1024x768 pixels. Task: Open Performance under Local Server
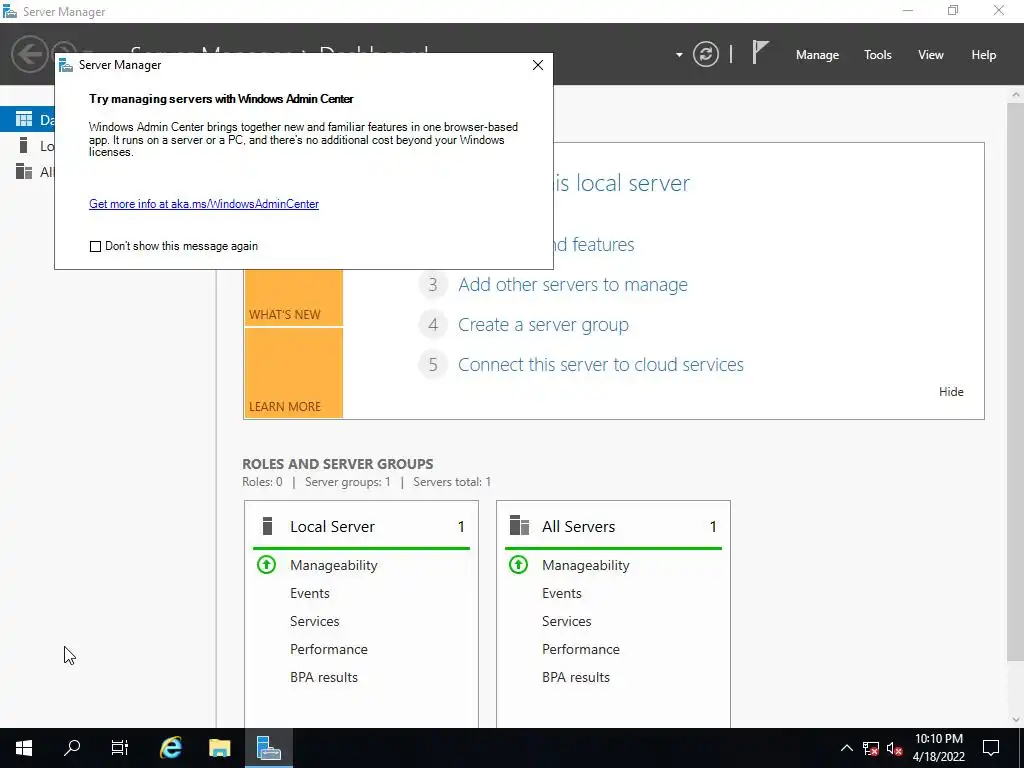[328, 649]
